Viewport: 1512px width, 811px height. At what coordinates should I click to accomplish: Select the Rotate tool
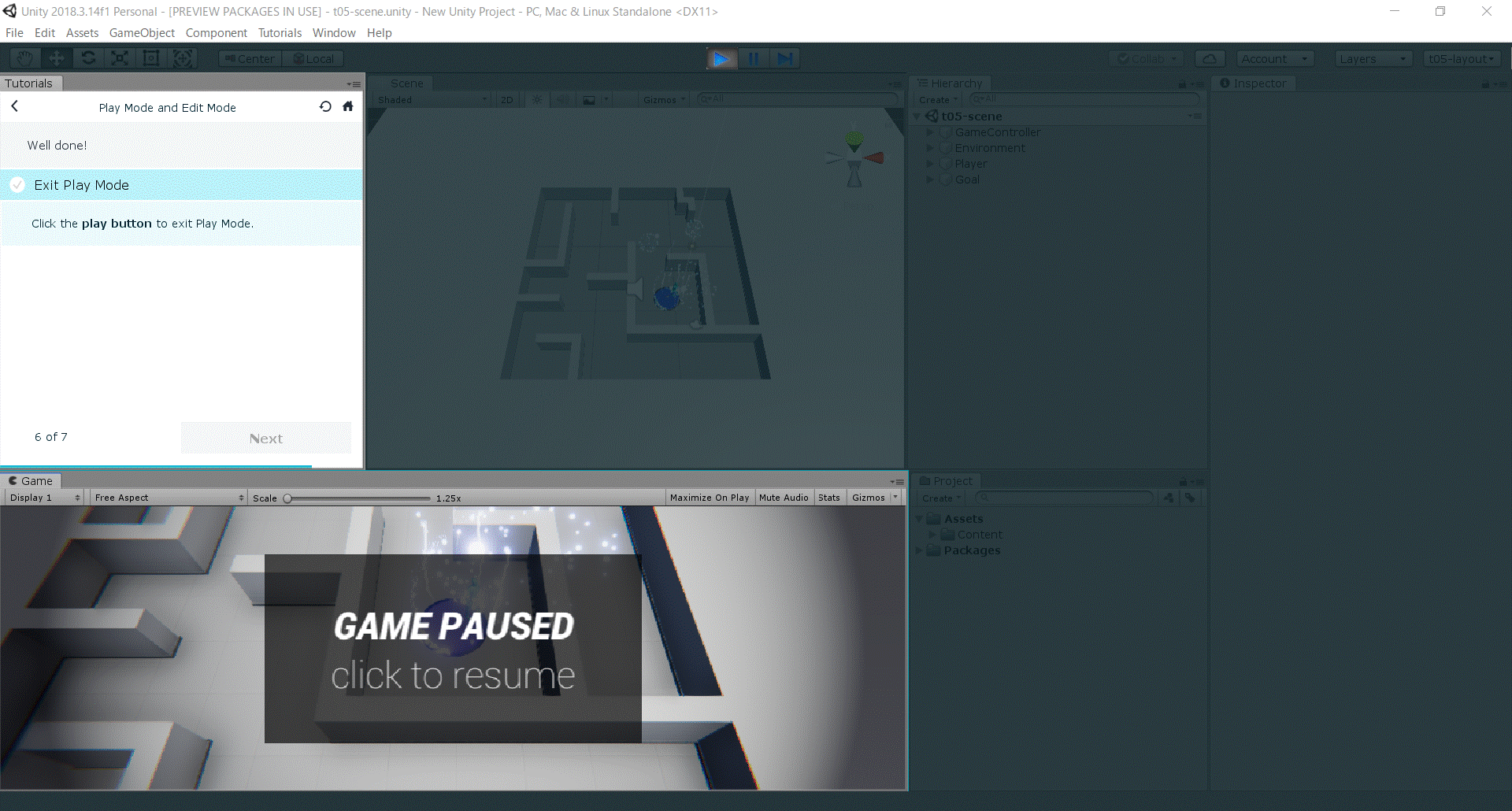coord(88,58)
